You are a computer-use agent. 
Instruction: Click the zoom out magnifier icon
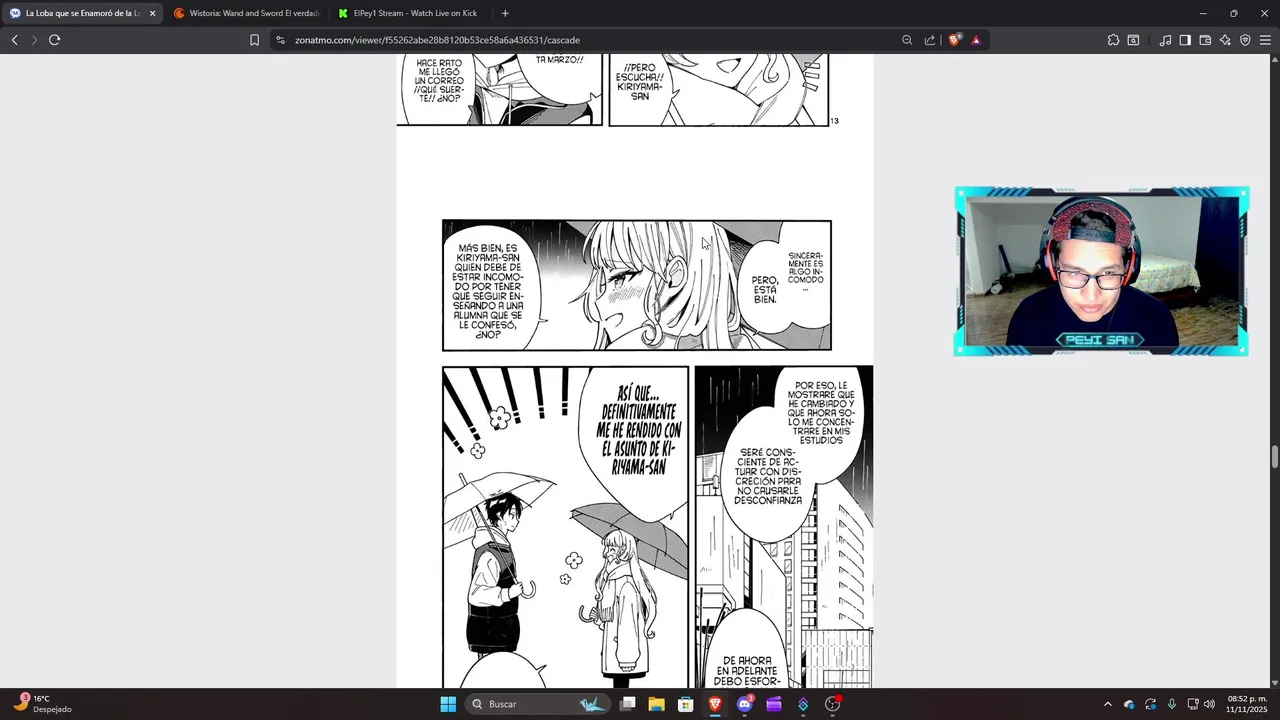(x=907, y=40)
